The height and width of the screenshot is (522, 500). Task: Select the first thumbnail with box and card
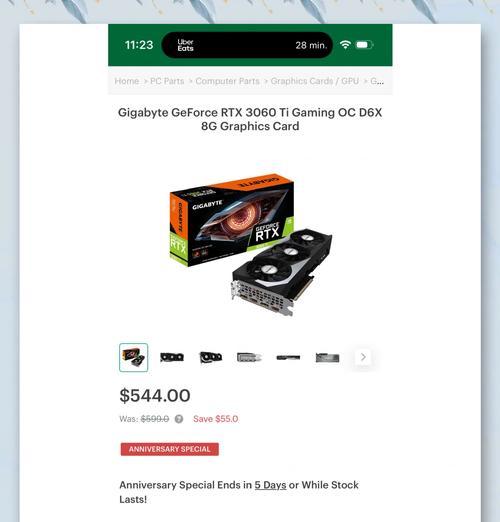(133, 357)
